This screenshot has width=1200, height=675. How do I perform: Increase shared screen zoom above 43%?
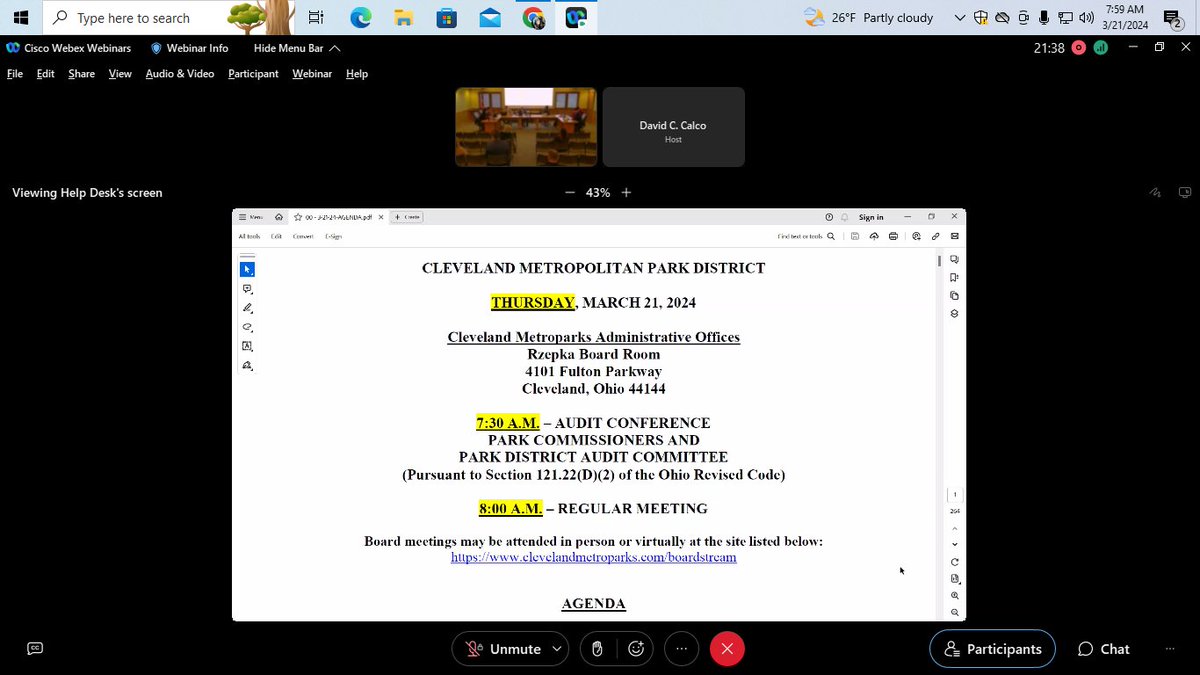pos(626,192)
